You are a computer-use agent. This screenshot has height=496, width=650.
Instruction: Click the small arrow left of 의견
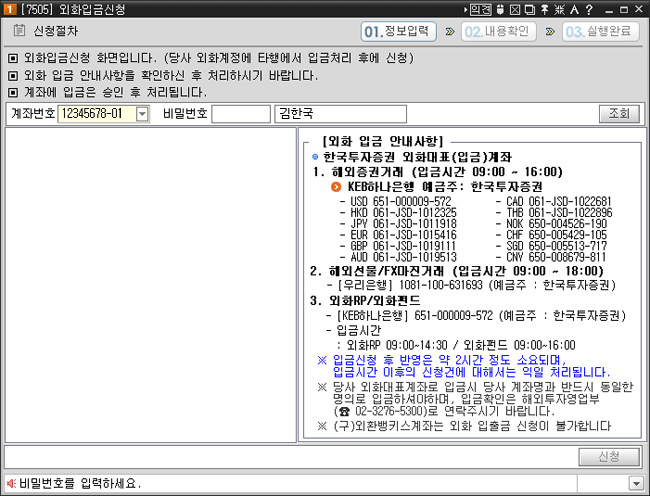click(x=466, y=9)
